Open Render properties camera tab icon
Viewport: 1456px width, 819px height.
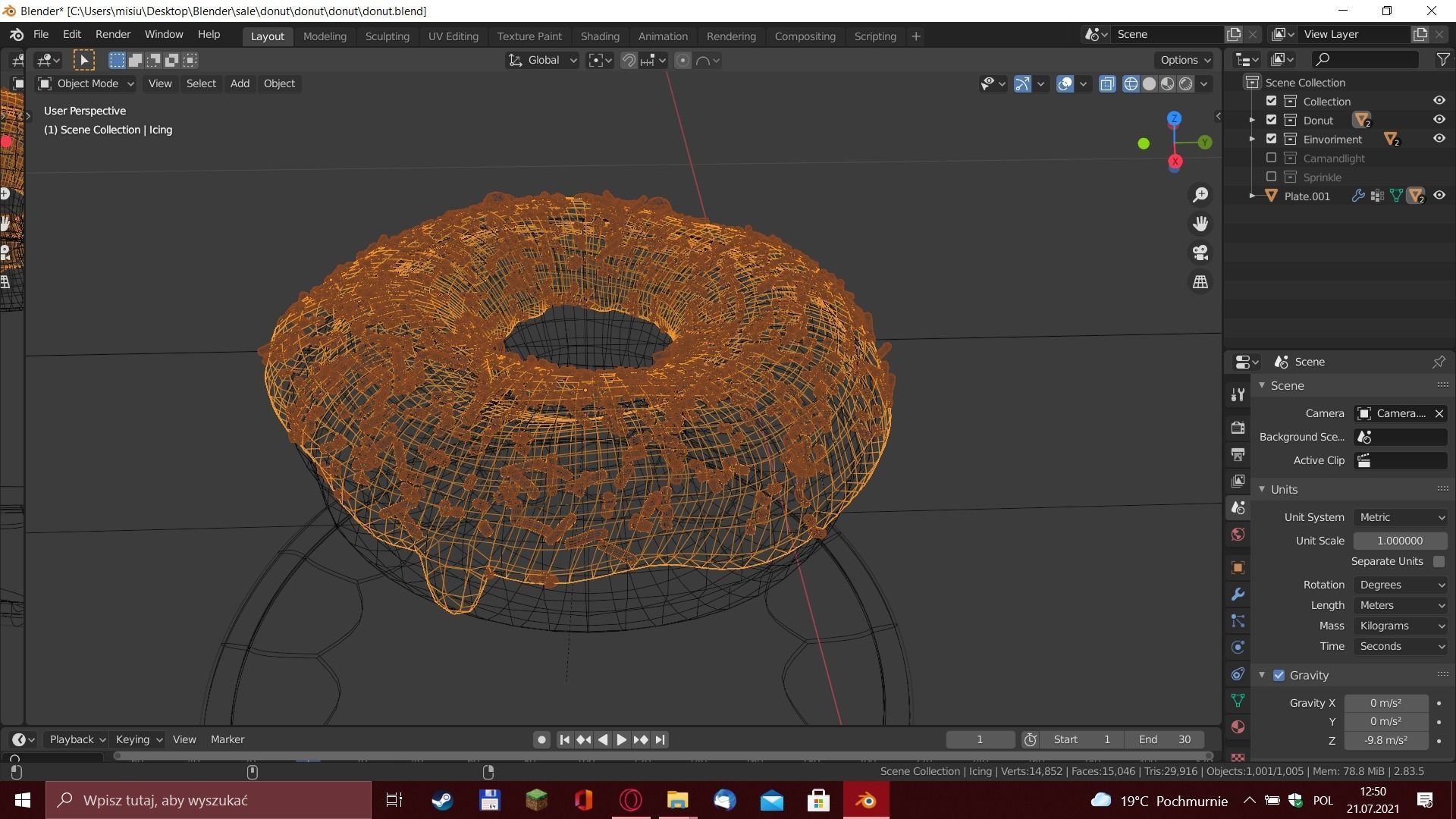tap(1238, 427)
